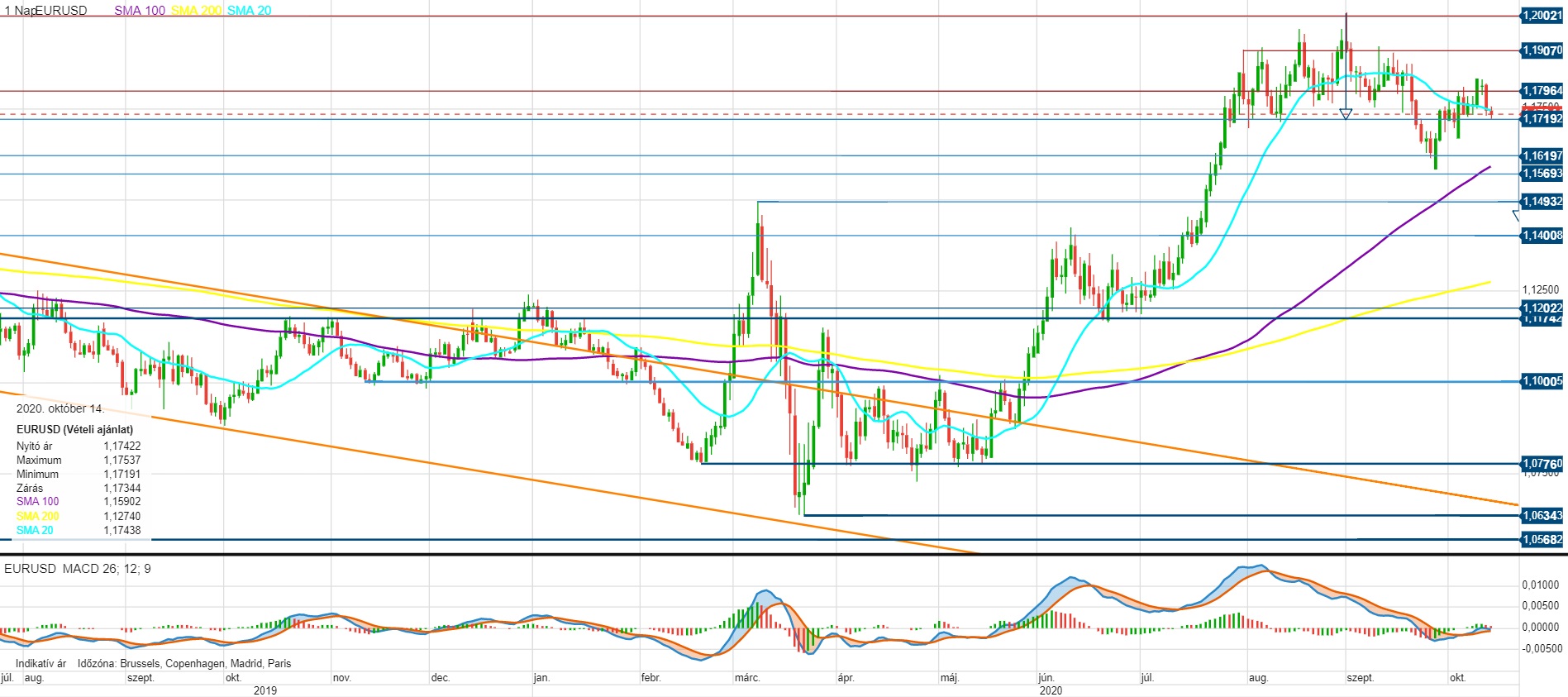
Task: Select the Zárás value 1,17344
Action: 122,489
